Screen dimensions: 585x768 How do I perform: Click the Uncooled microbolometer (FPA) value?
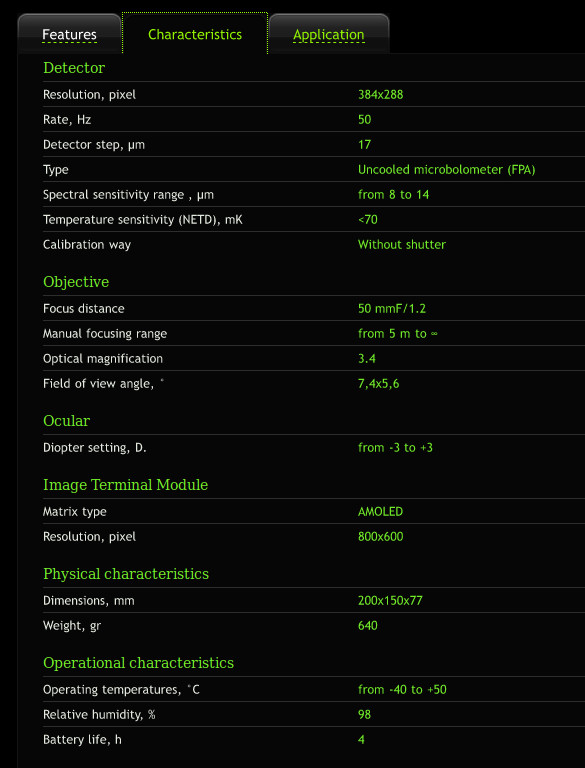coord(446,170)
